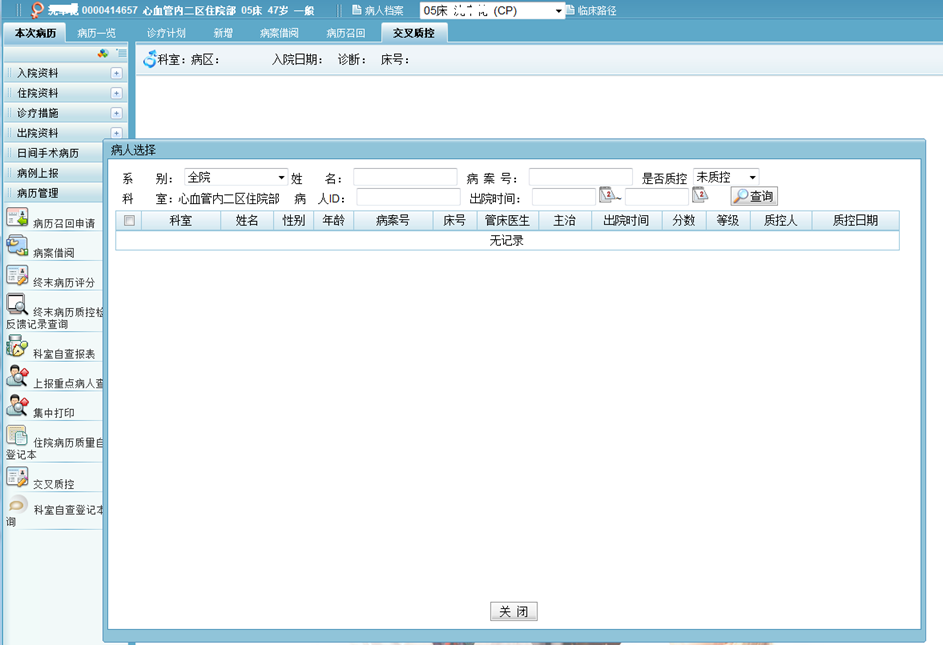The width and height of the screenshot is (943, 645).
Task: Open the 上报重点病人 query icon
Action: coord(17,376)
